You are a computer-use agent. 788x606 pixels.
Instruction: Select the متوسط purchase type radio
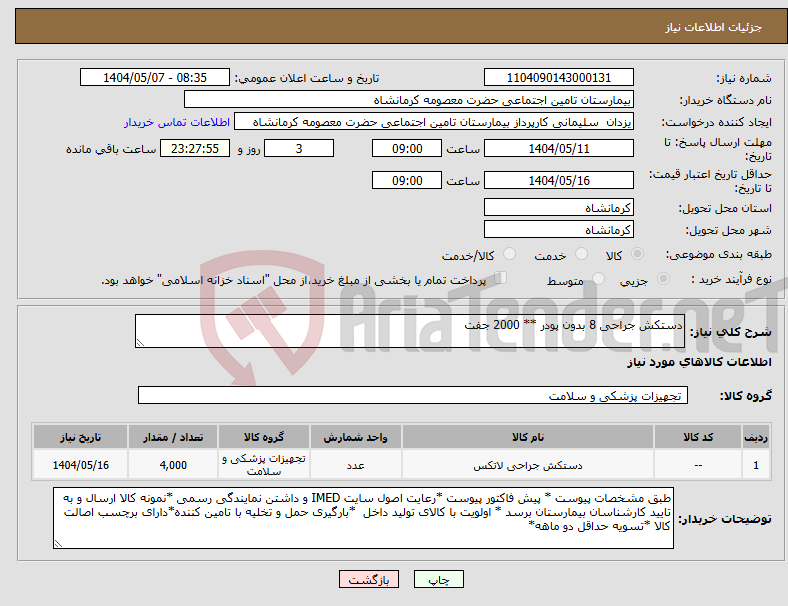598,278
